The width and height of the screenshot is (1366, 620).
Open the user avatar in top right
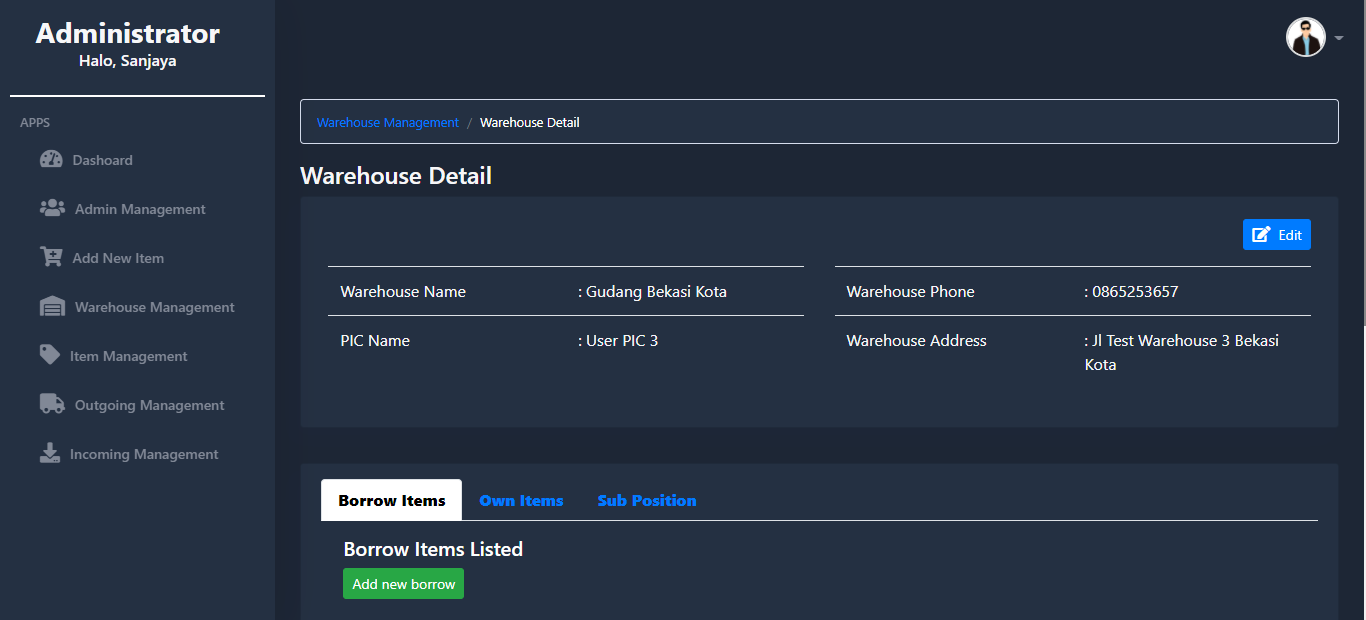(x=1305, y=38)
